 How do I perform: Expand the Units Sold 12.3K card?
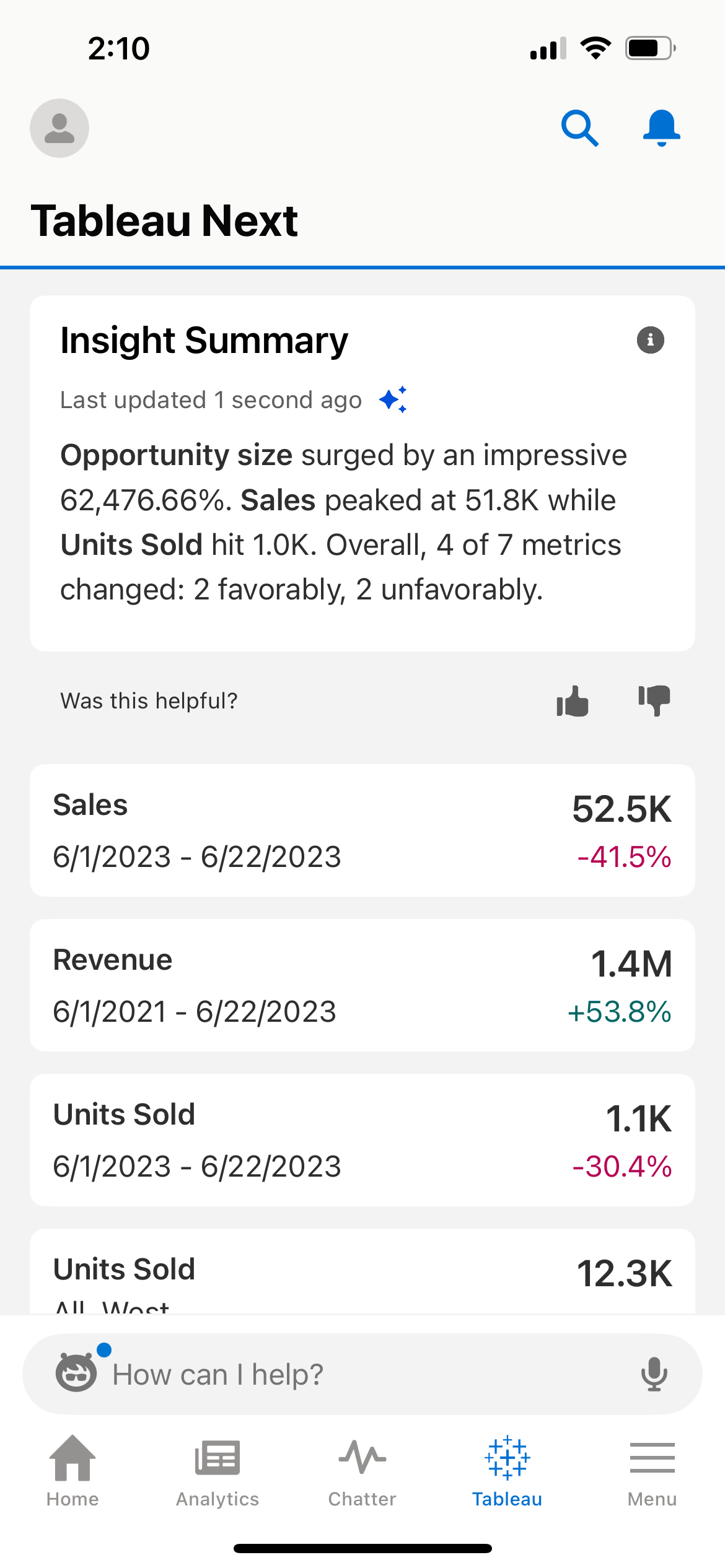[362, 1273]
